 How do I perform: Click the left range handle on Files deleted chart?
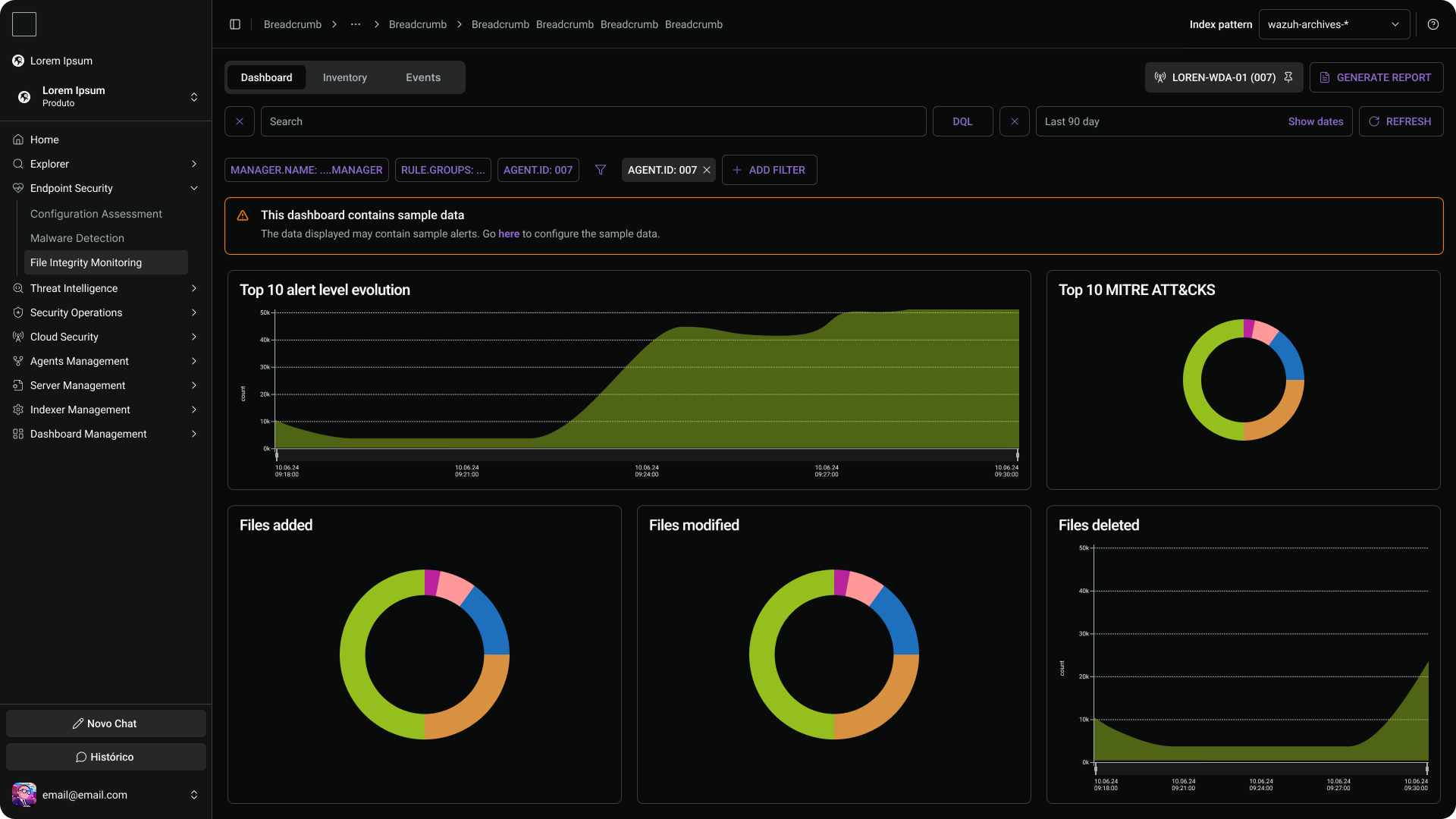(1096, 769)
